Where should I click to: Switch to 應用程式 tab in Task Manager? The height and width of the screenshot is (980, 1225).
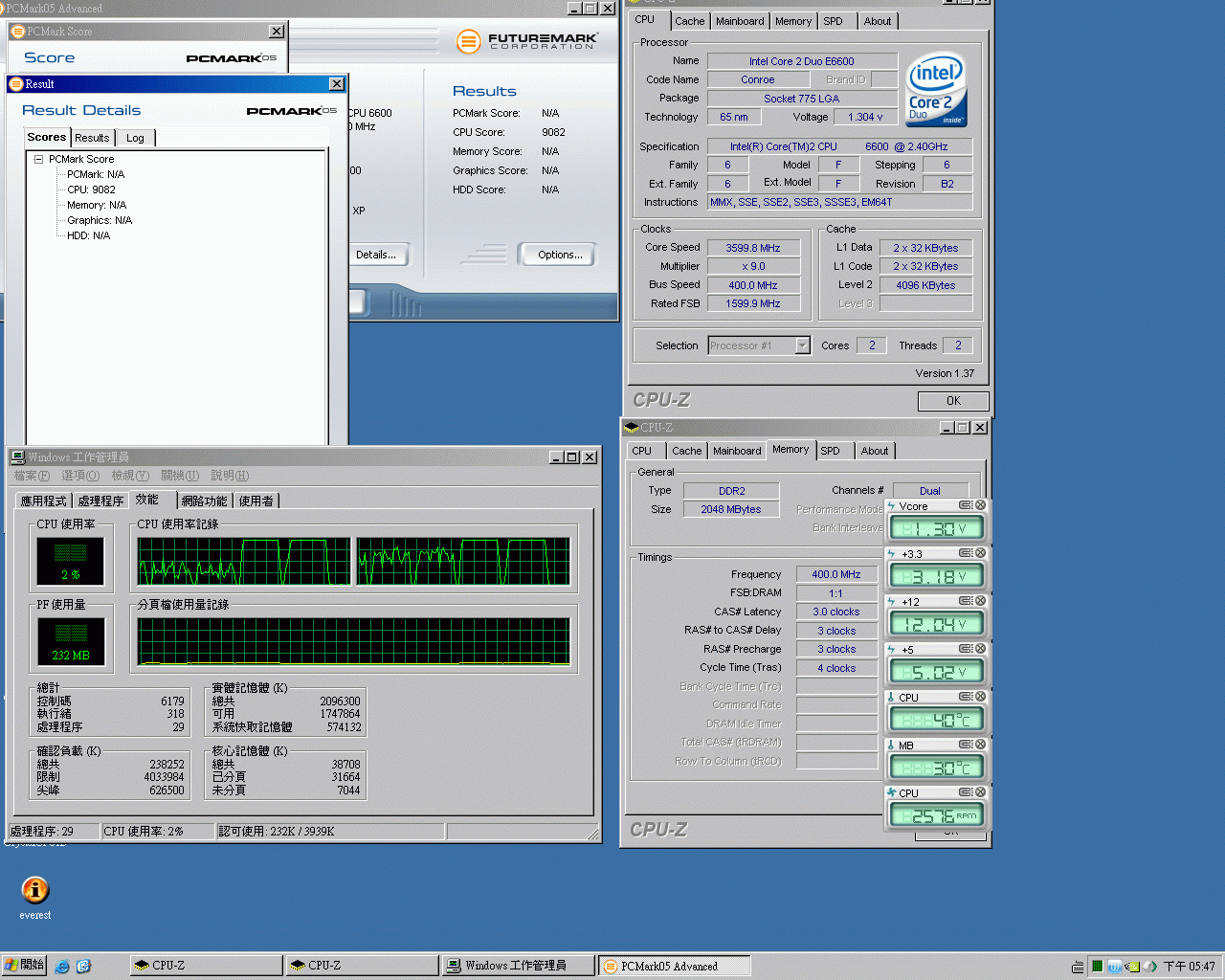coord(44,501)
